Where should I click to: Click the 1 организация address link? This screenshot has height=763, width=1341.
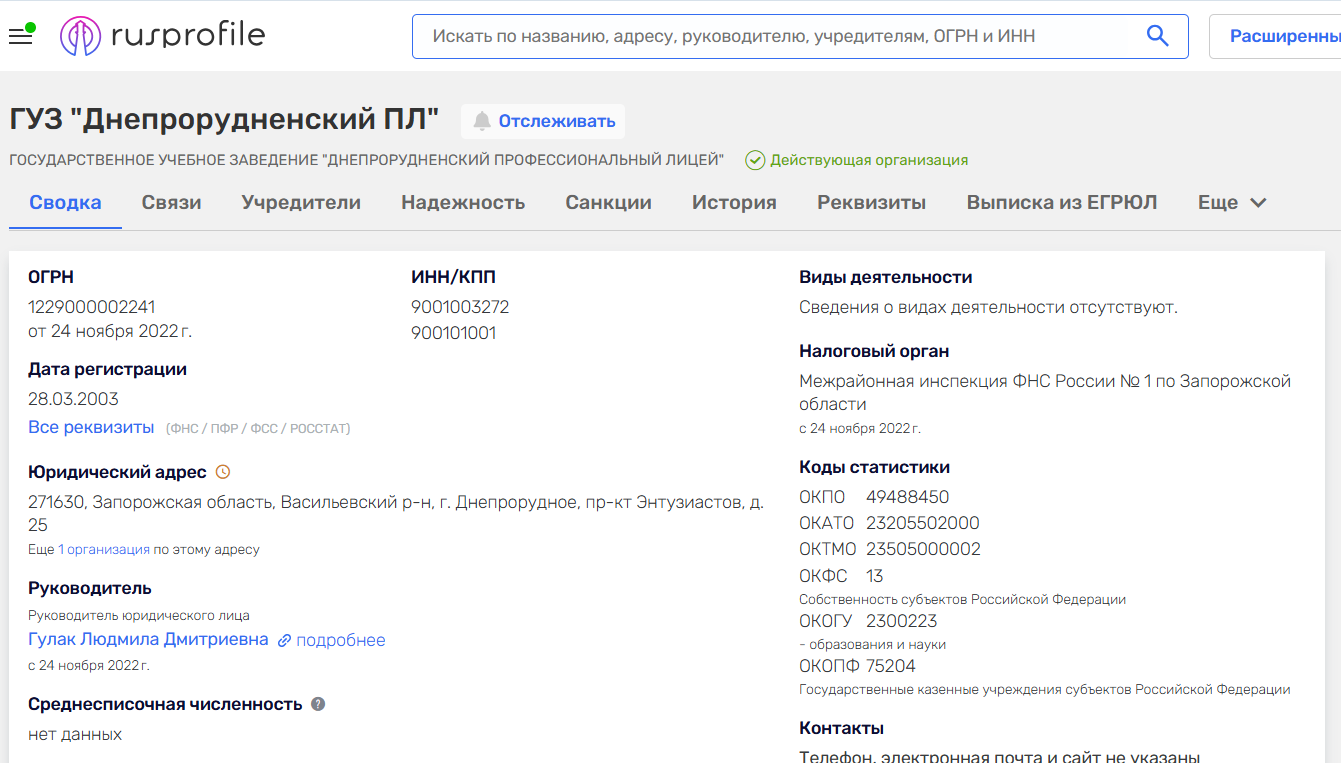(x=104, y=550)
